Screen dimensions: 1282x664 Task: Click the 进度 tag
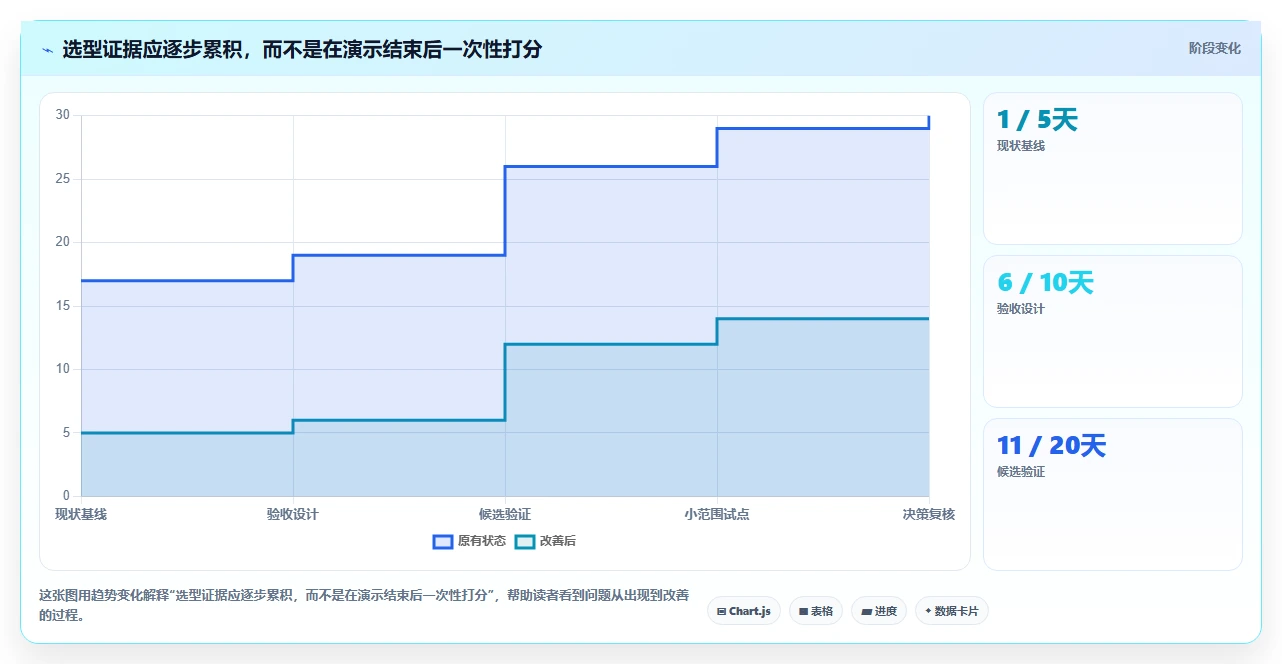tap(879, 611)
